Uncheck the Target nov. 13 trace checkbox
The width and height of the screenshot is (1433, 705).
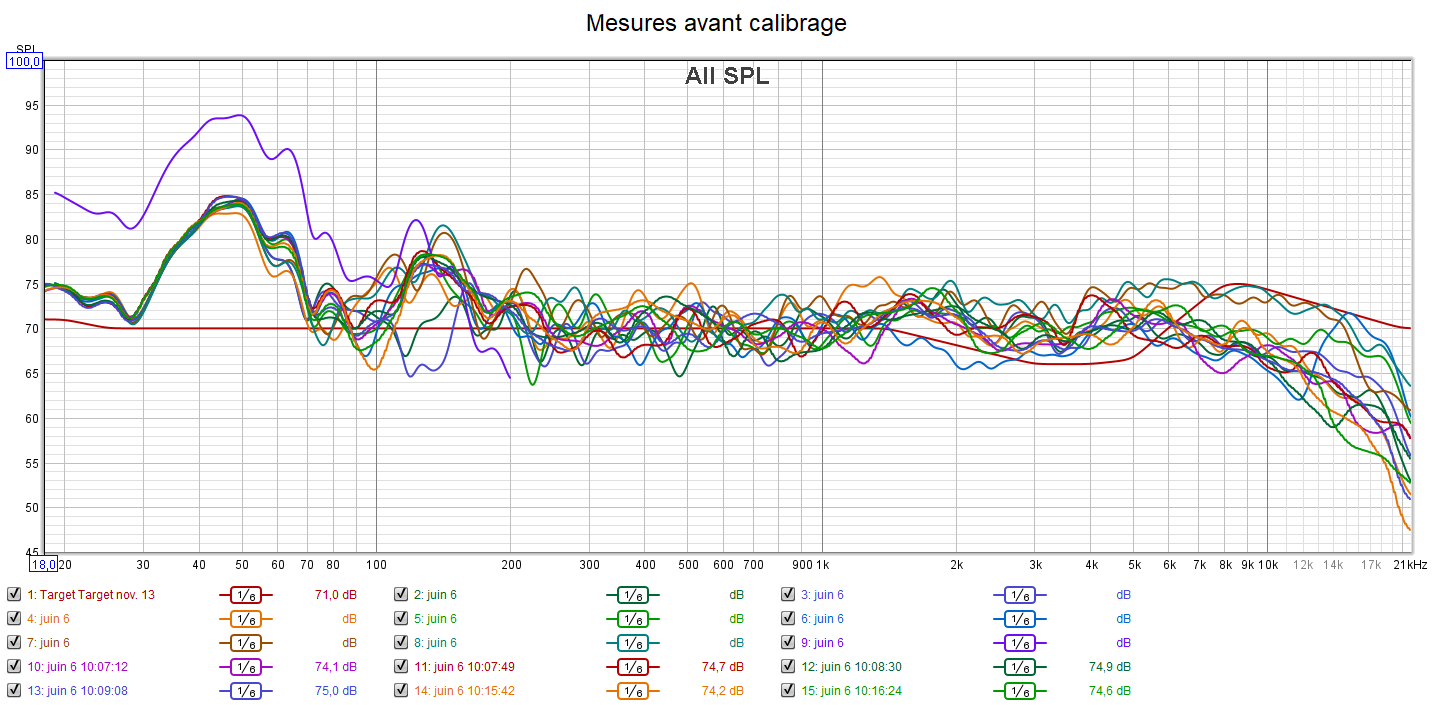[x=13, y=595]
